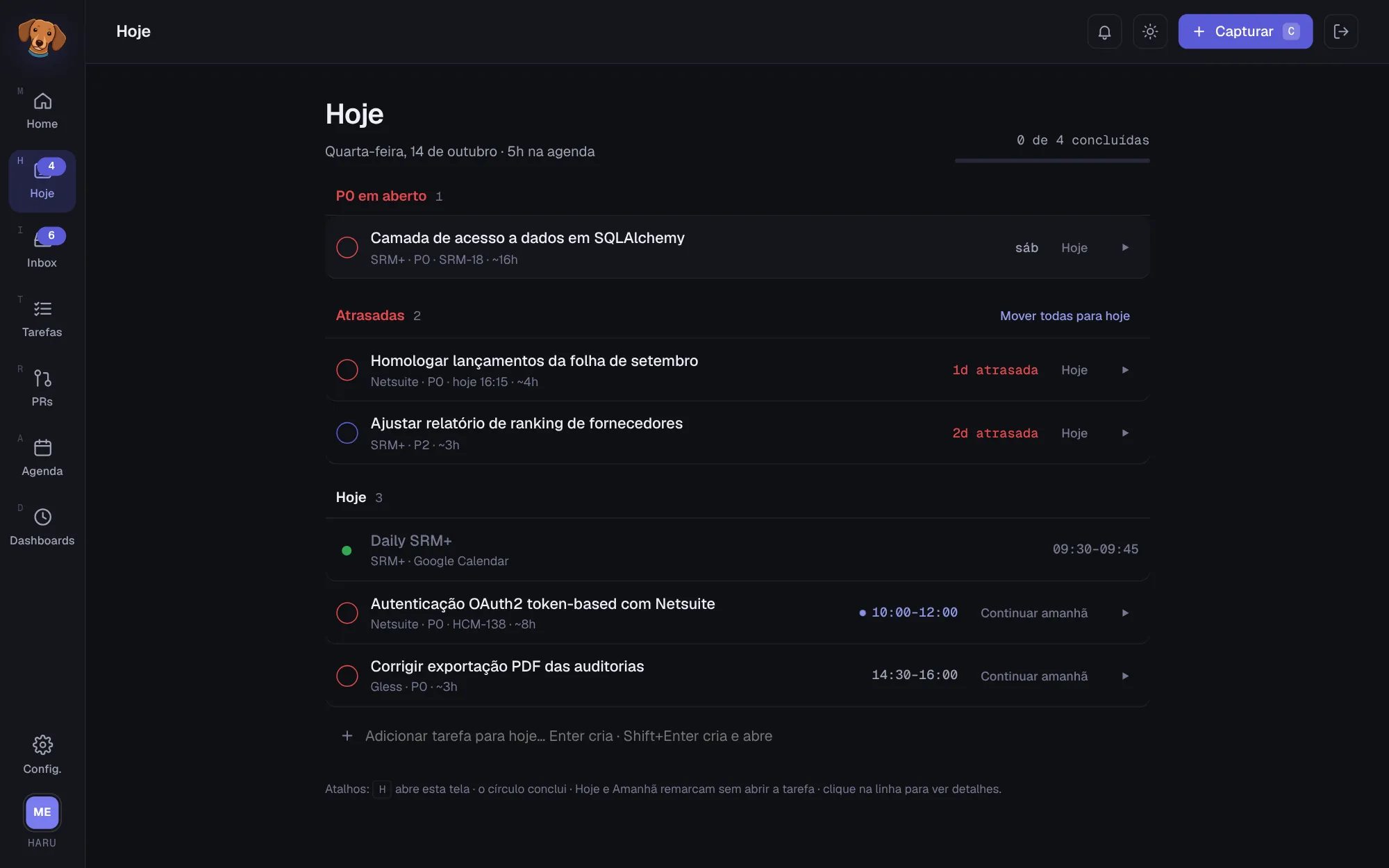Click the logout icon in header

(x=1341, y=31)
